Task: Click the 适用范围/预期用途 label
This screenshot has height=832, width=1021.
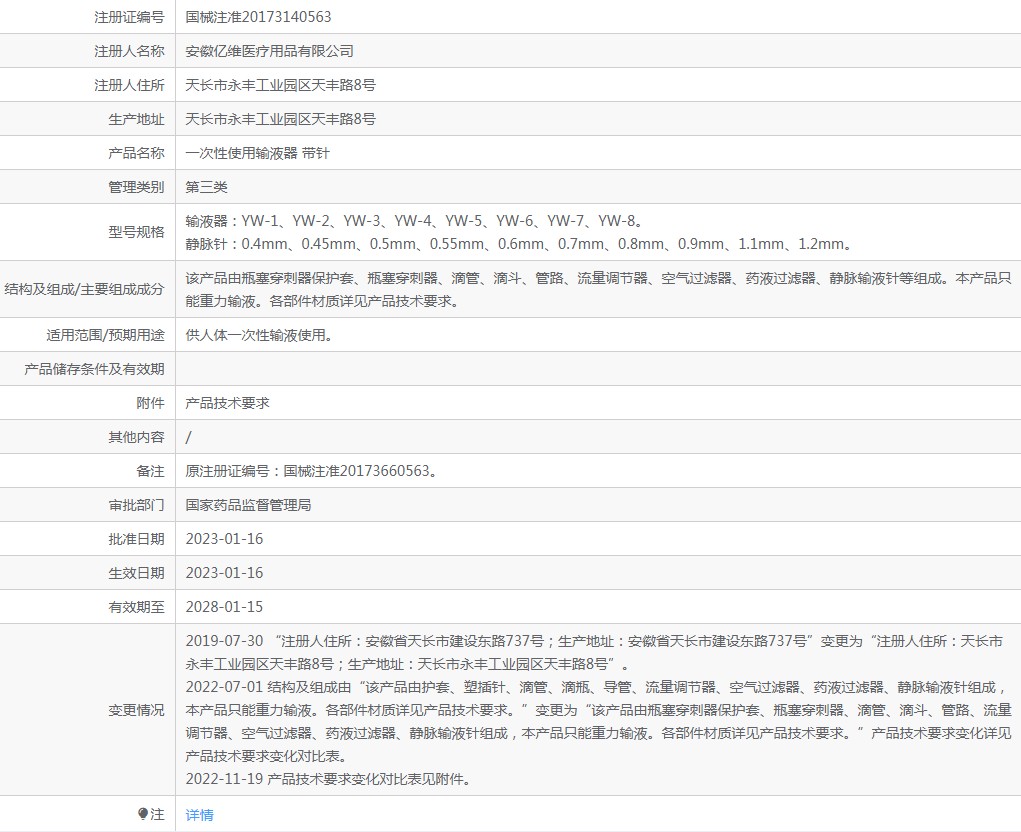Action: [x=105, y=335]
